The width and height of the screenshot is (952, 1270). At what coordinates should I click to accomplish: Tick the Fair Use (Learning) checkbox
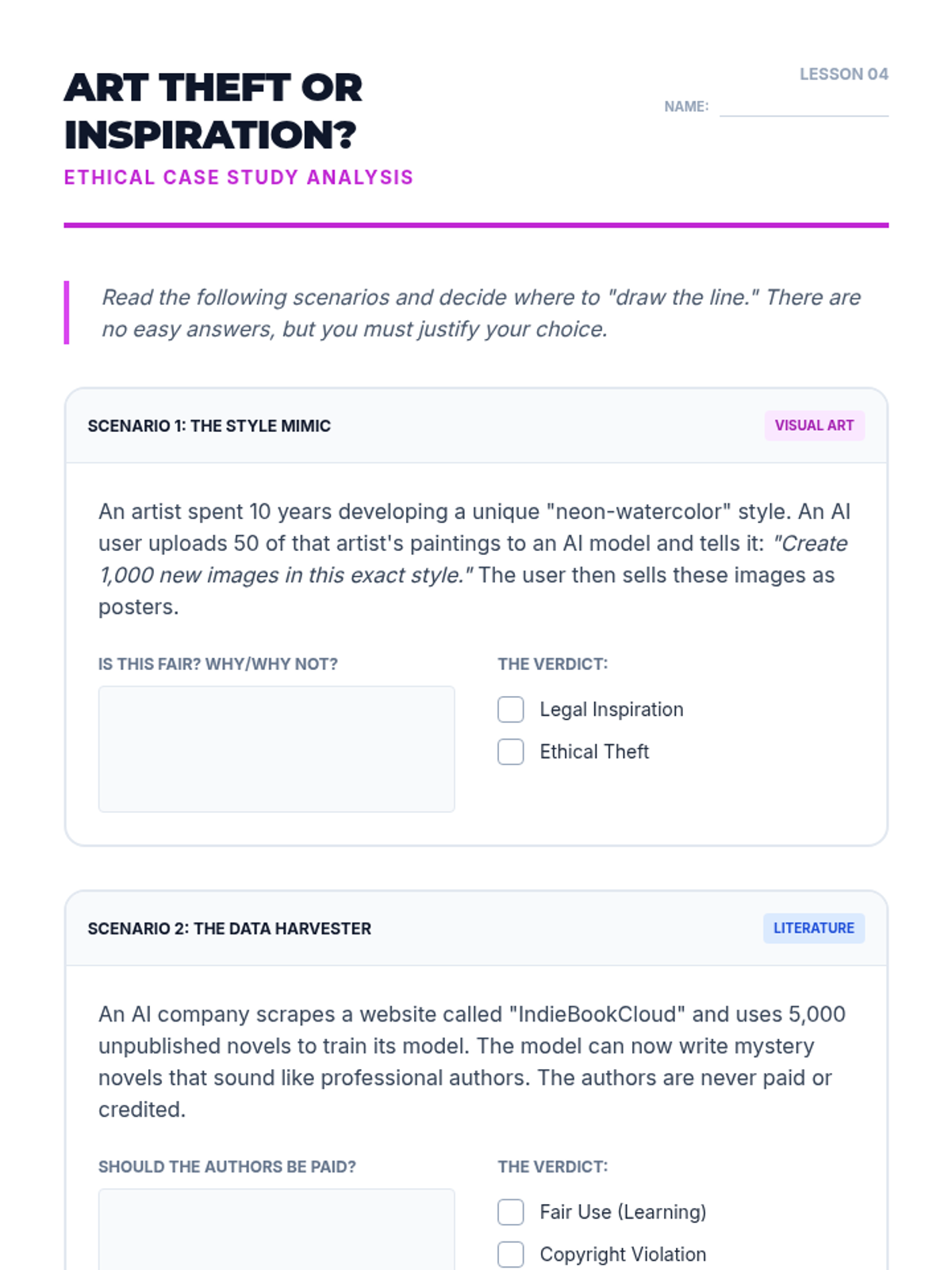[511, 1212]
